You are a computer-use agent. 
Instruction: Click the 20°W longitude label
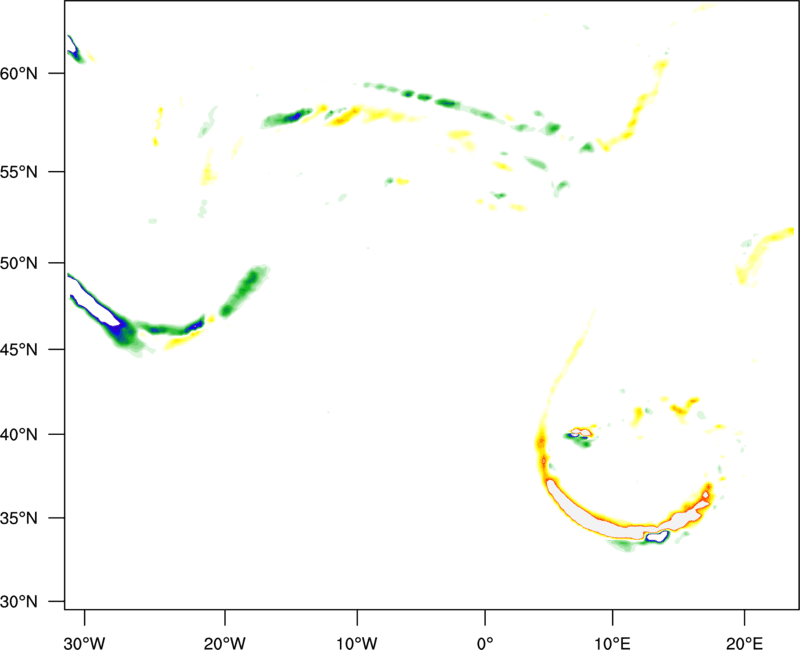point(224,643)
